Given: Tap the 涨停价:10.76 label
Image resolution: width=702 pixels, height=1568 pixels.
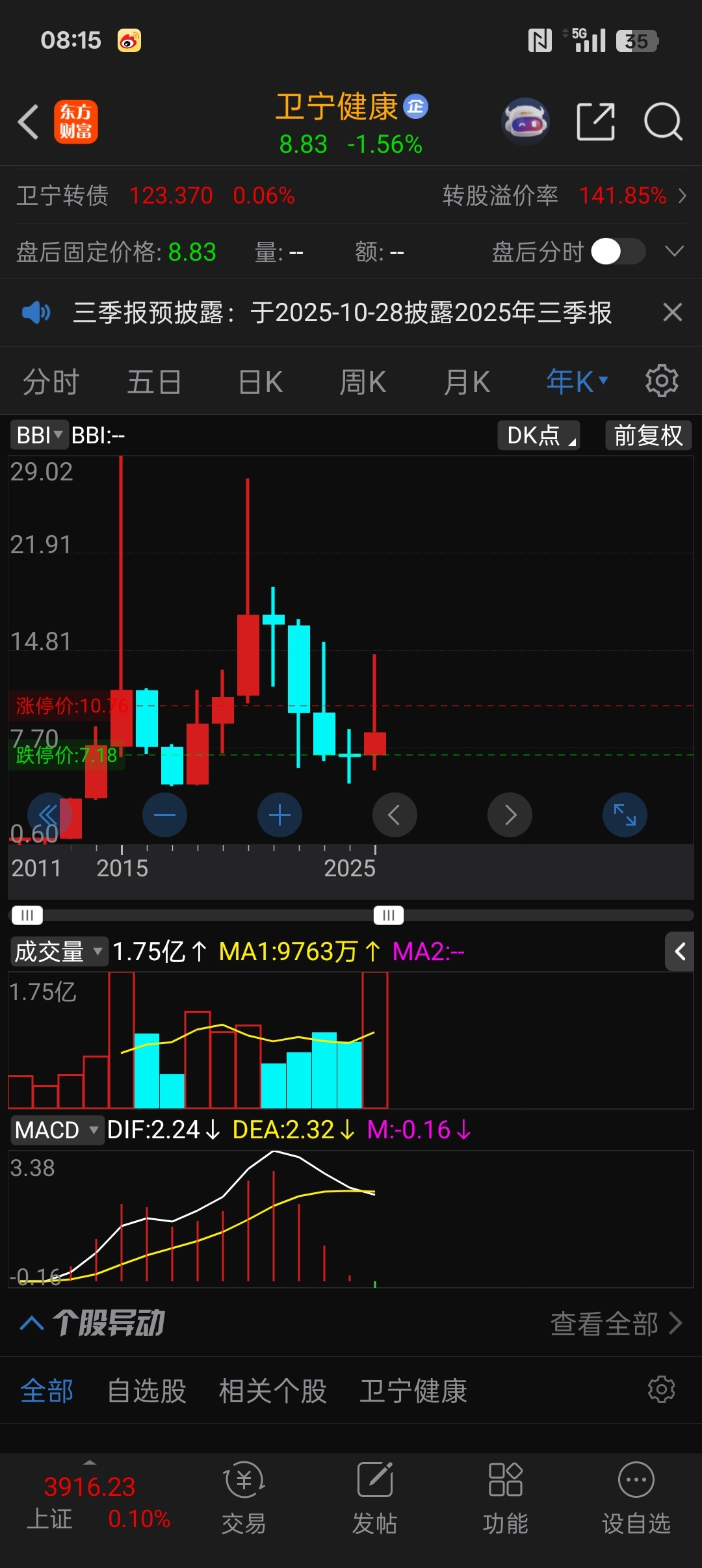Looking at the screenshot, I should tap(71, 705).
